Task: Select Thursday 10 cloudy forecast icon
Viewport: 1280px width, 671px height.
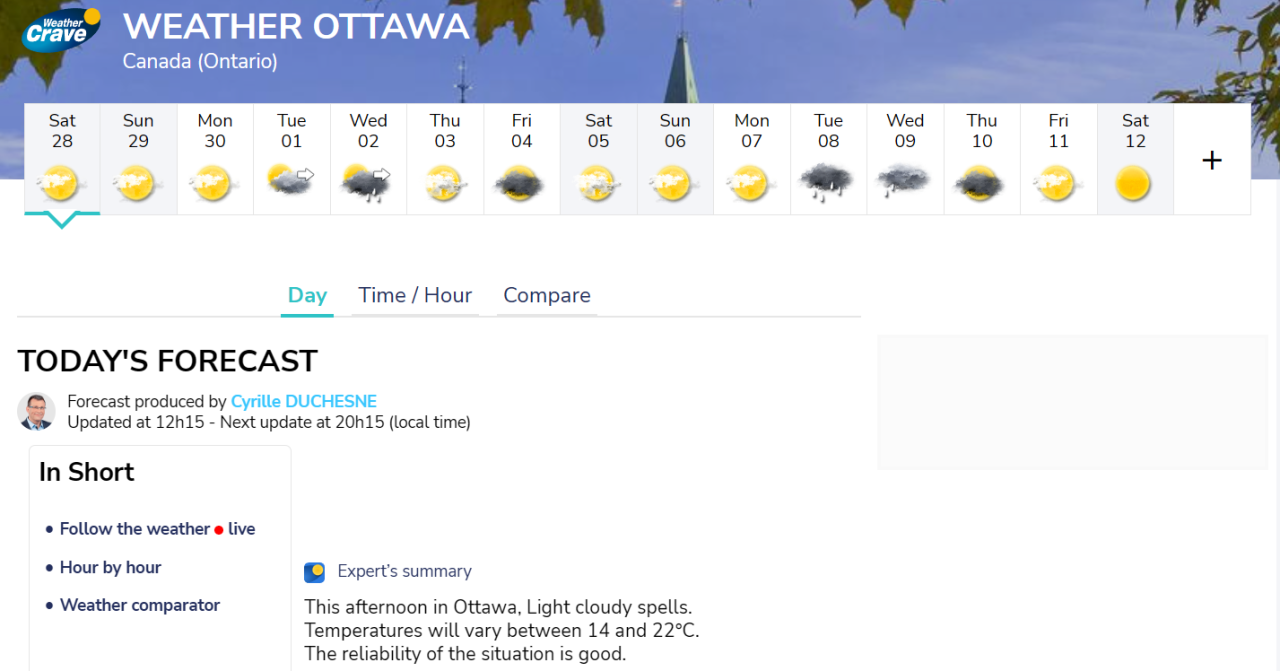Action: (981, 184)
